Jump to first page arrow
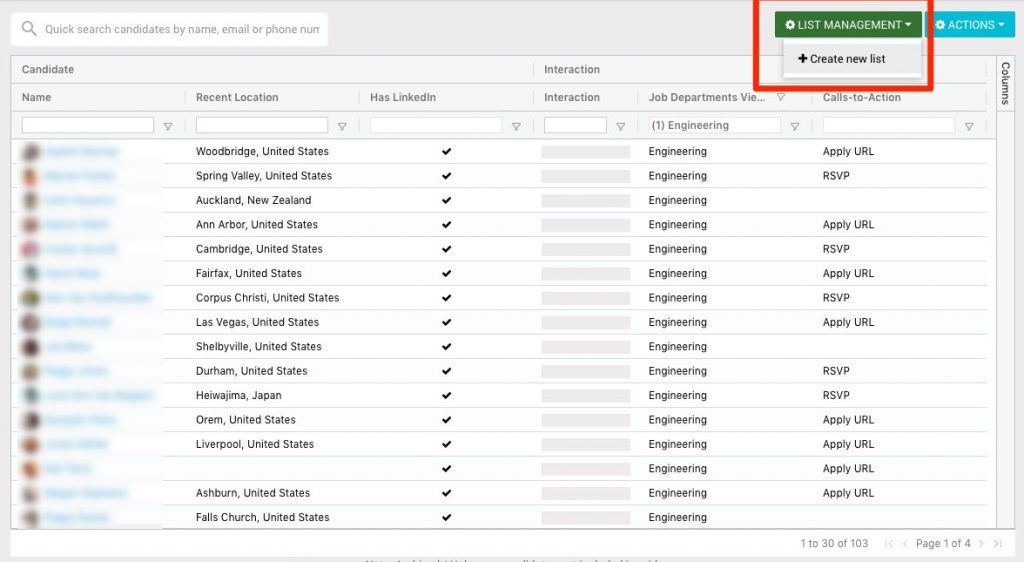 (889, 543)
